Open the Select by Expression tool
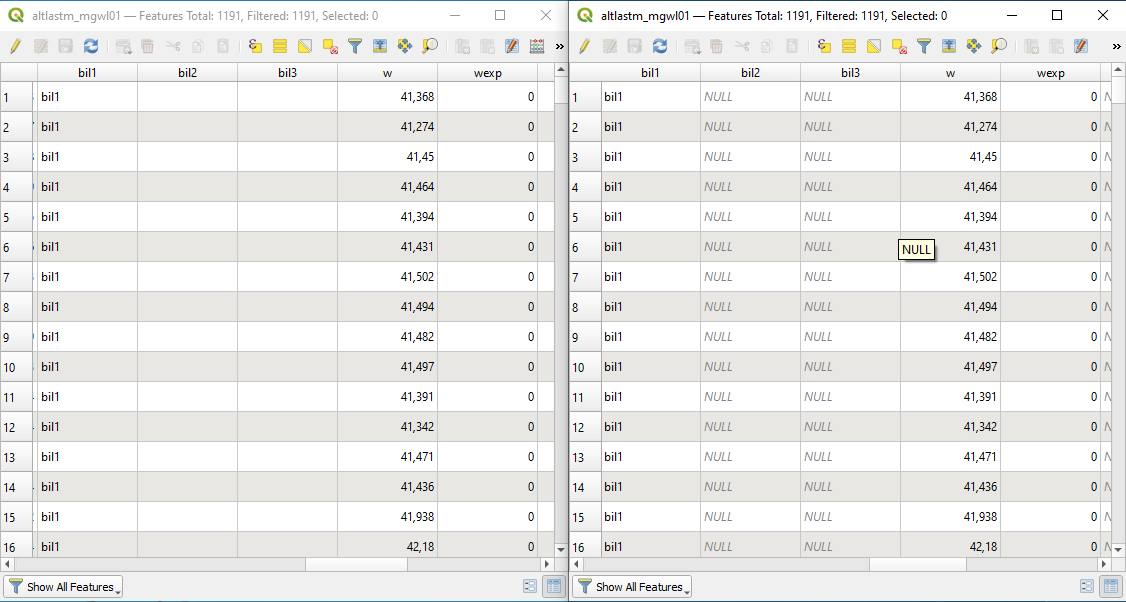The image size is (1126, 602). pyautogui.click(x=254, y=47)
